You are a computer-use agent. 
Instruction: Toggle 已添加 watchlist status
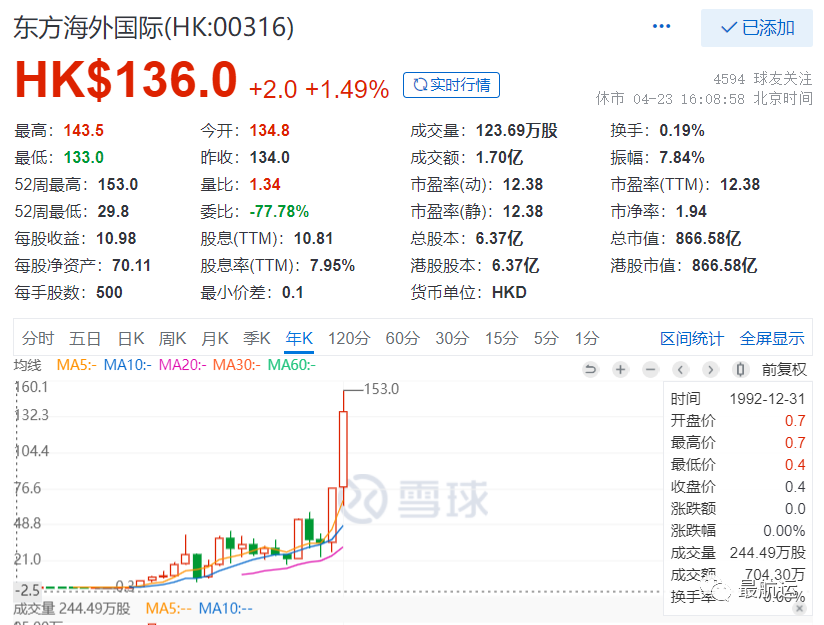click(756, 28)
